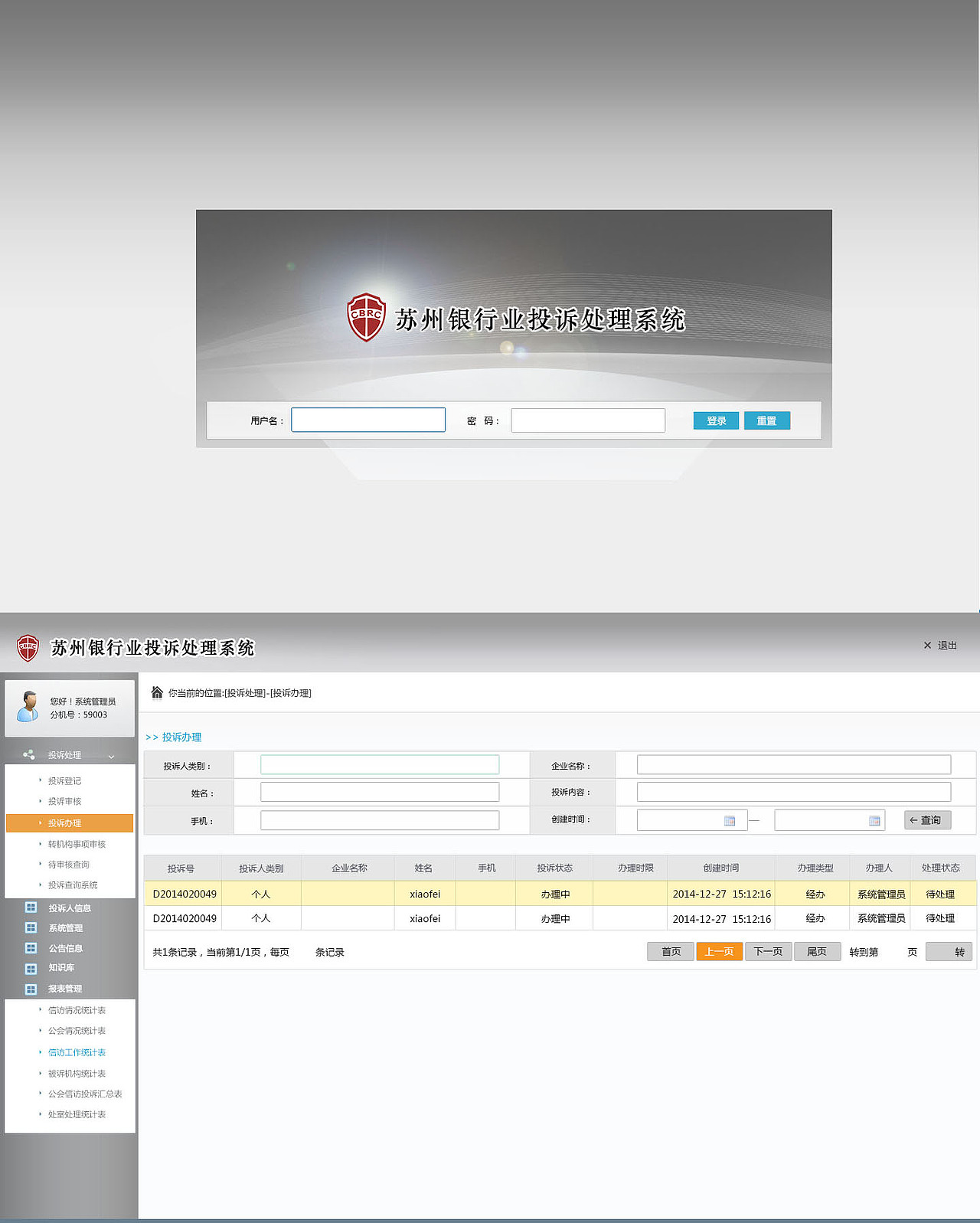Click the 转 jump-to-page button
The image size is (980, 1223).
pos(949,952)
